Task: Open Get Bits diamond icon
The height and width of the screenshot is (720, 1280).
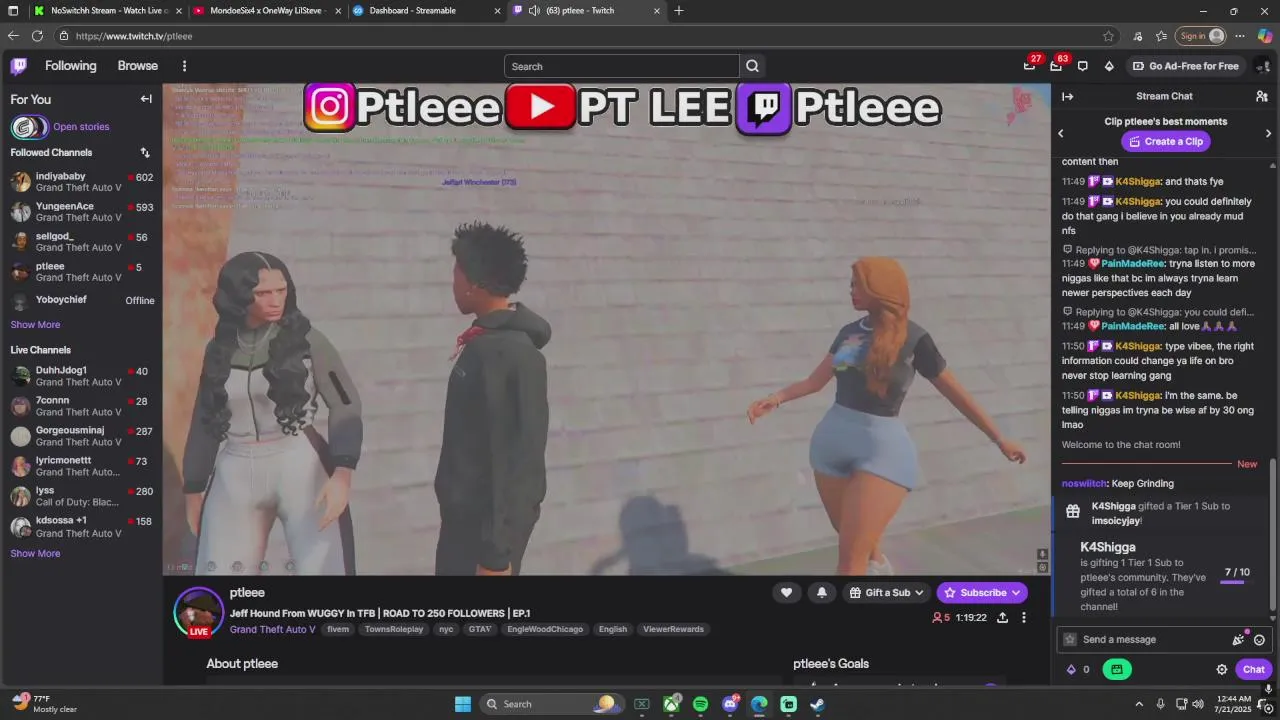Action: point(1109,66)
